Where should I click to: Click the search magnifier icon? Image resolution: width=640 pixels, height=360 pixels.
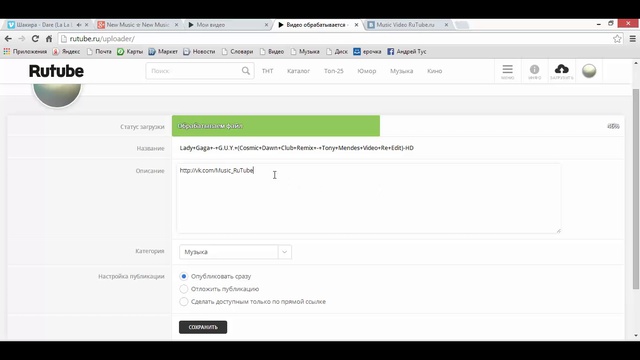point(246,71)
